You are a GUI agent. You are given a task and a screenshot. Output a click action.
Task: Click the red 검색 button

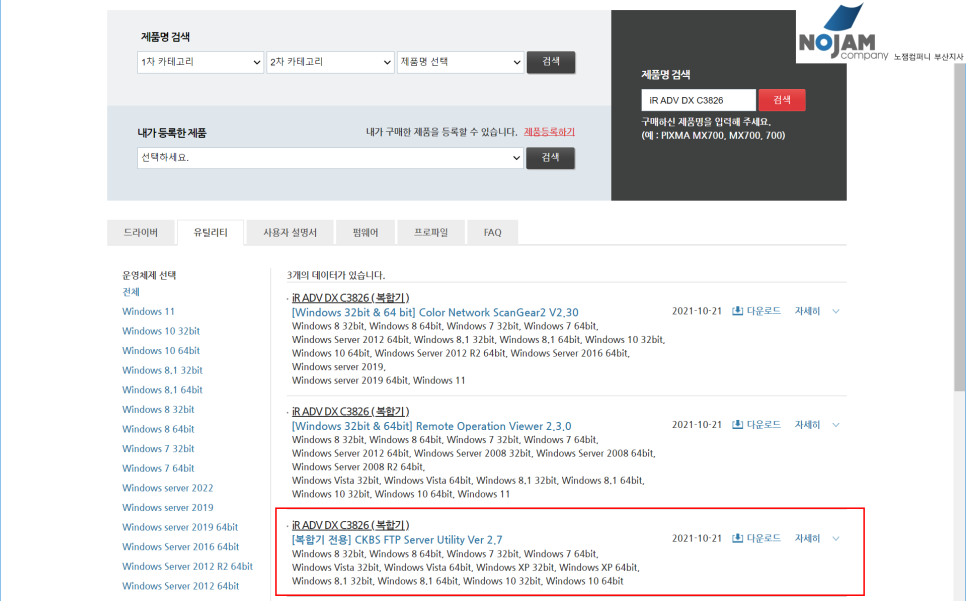782,100
